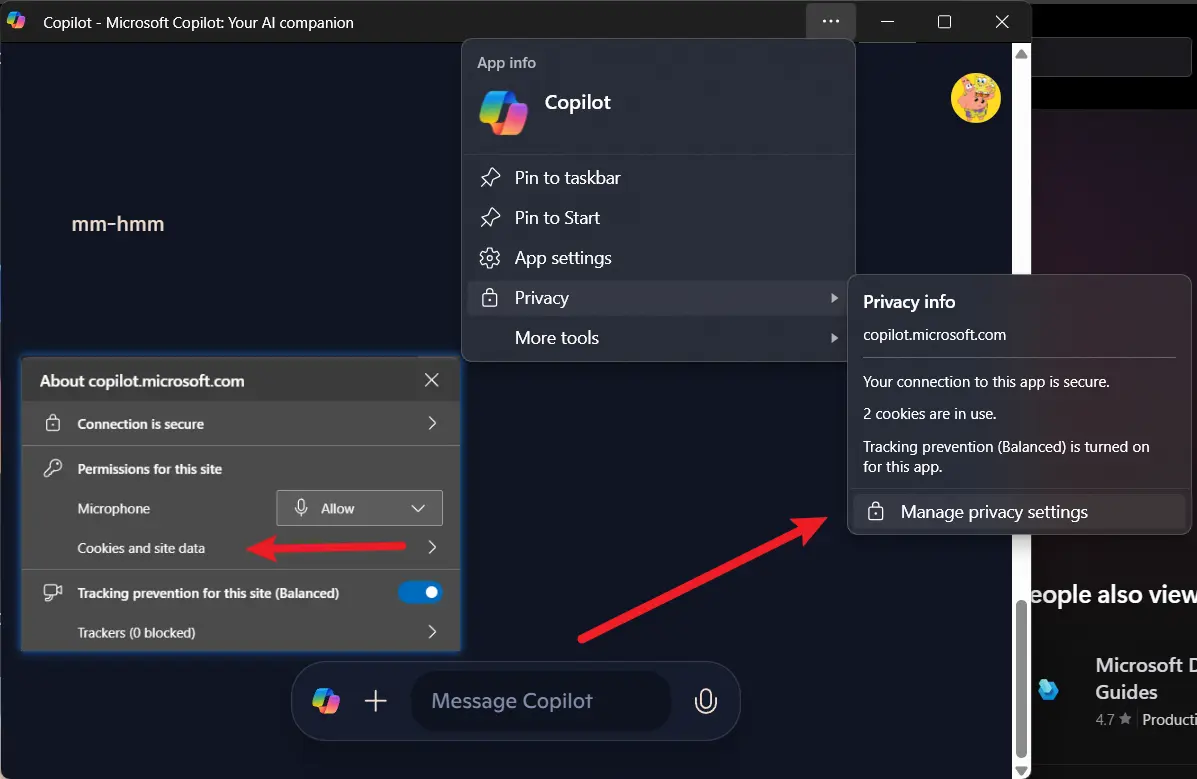The image size is (1197, 779).
Task: Open the three-dot app menu in title bar
Action: point(831,21)
